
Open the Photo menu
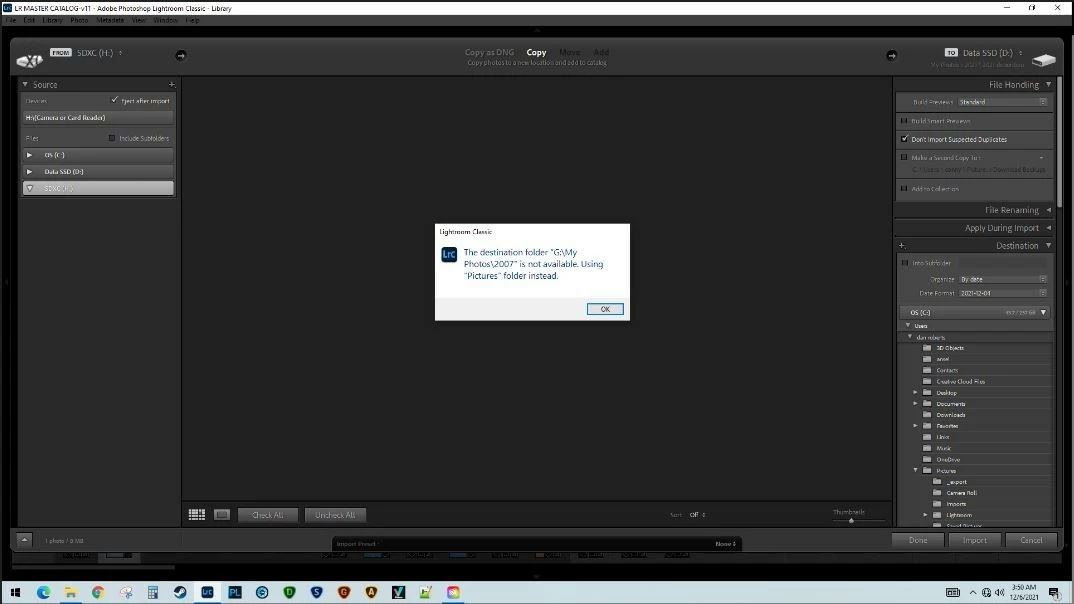(79, 21)
